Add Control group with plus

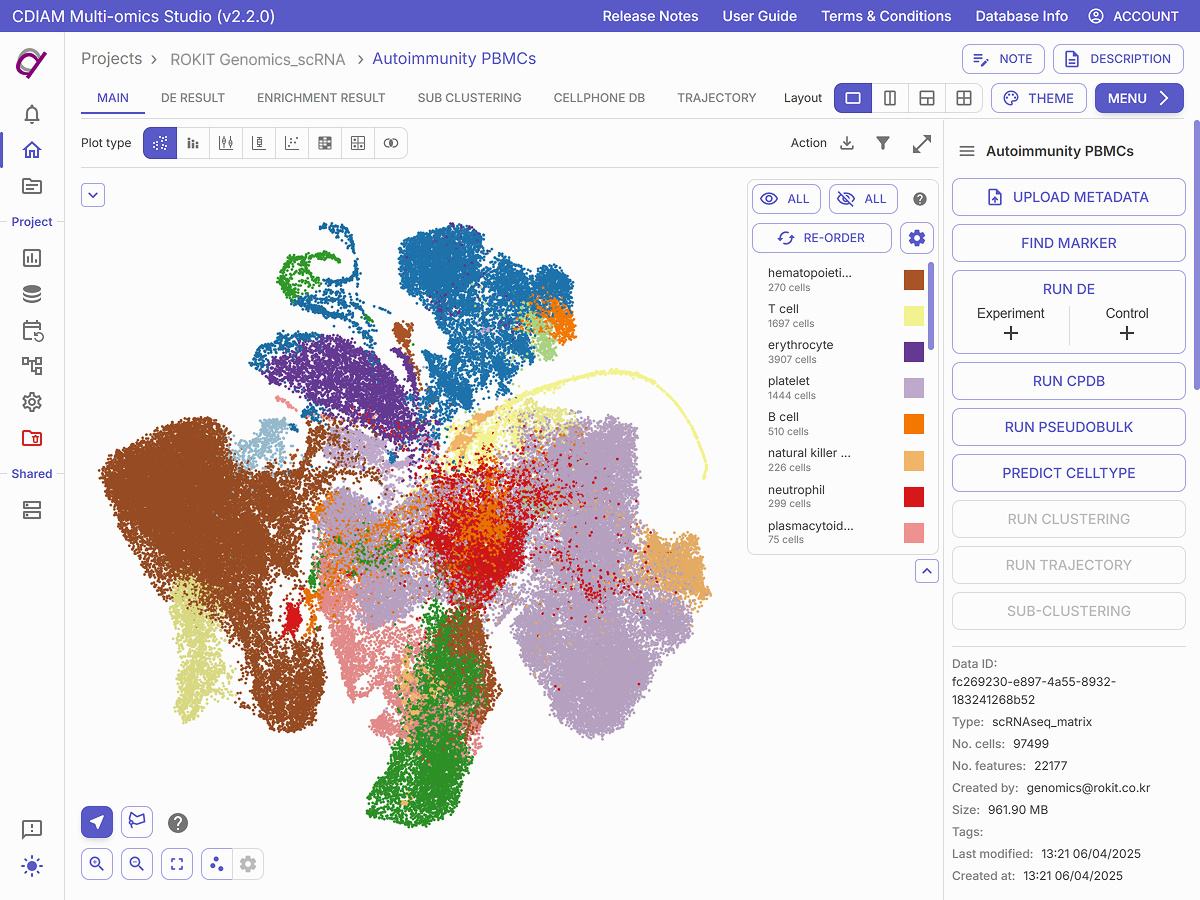pos(1127,333)
